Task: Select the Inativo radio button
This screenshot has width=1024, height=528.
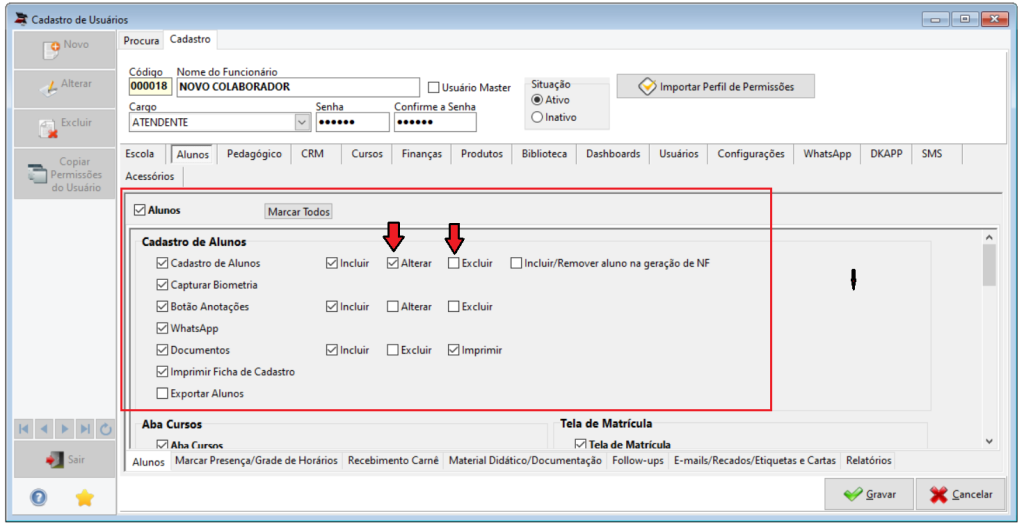Action: click(537, 118)
